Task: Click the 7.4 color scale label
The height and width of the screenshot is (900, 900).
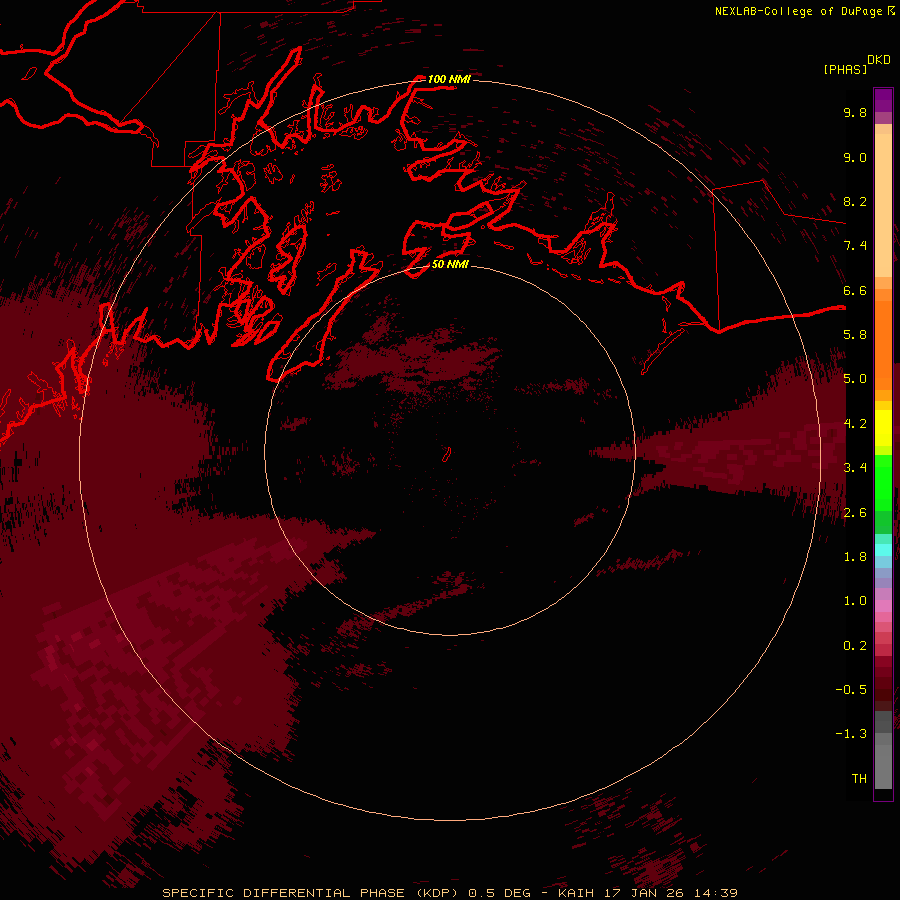Action: pos(855,246)
